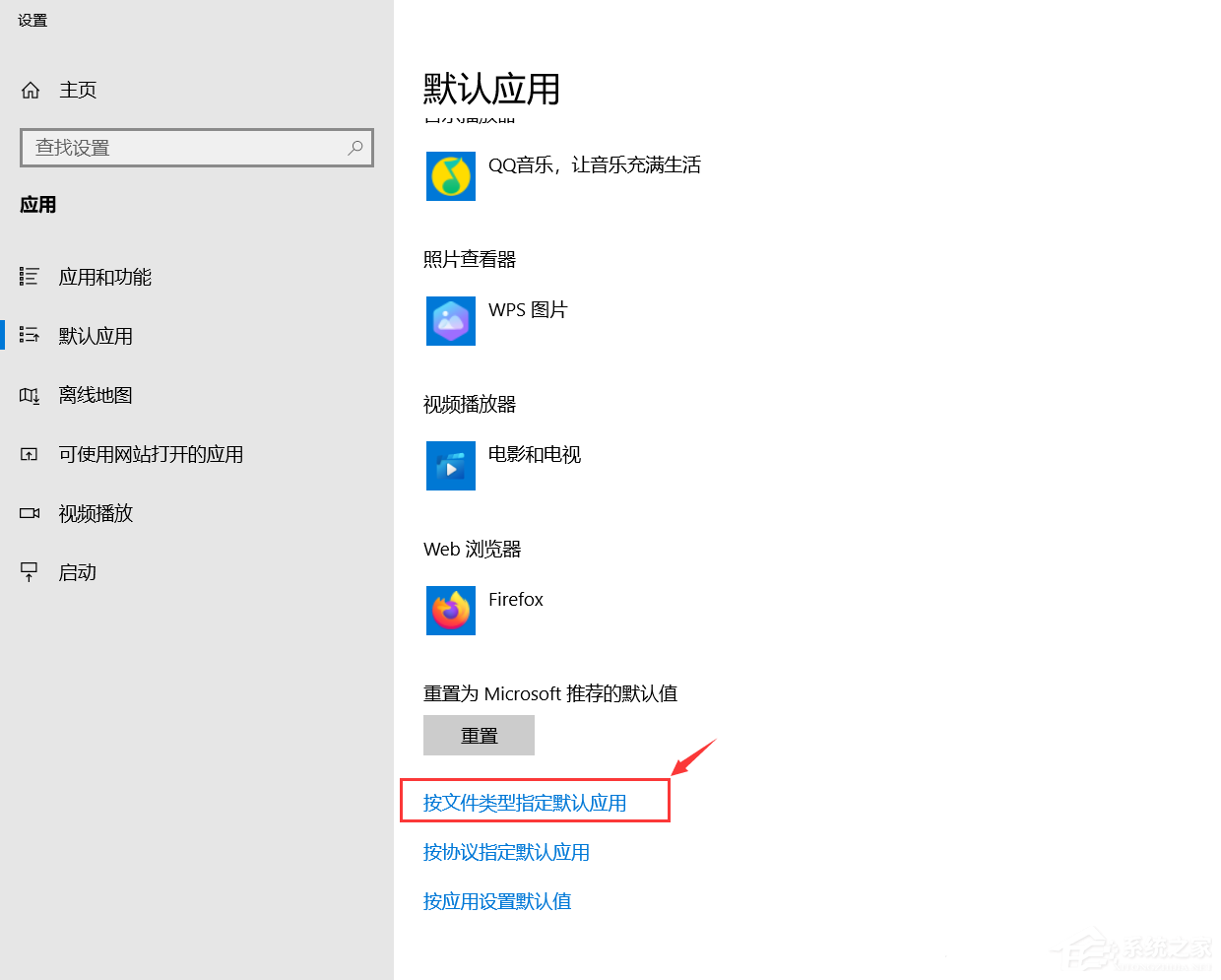Click the search magnifier in 查找设置 box

coord(354,147)
